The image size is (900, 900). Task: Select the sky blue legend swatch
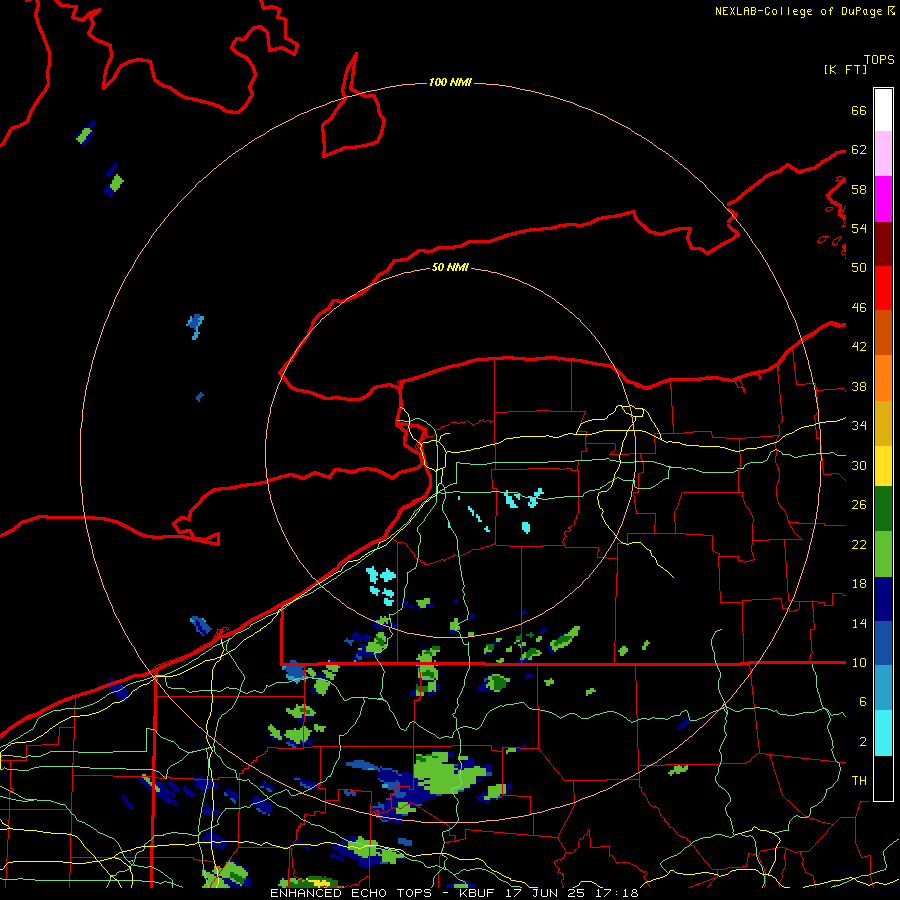[x=883, y=688]
